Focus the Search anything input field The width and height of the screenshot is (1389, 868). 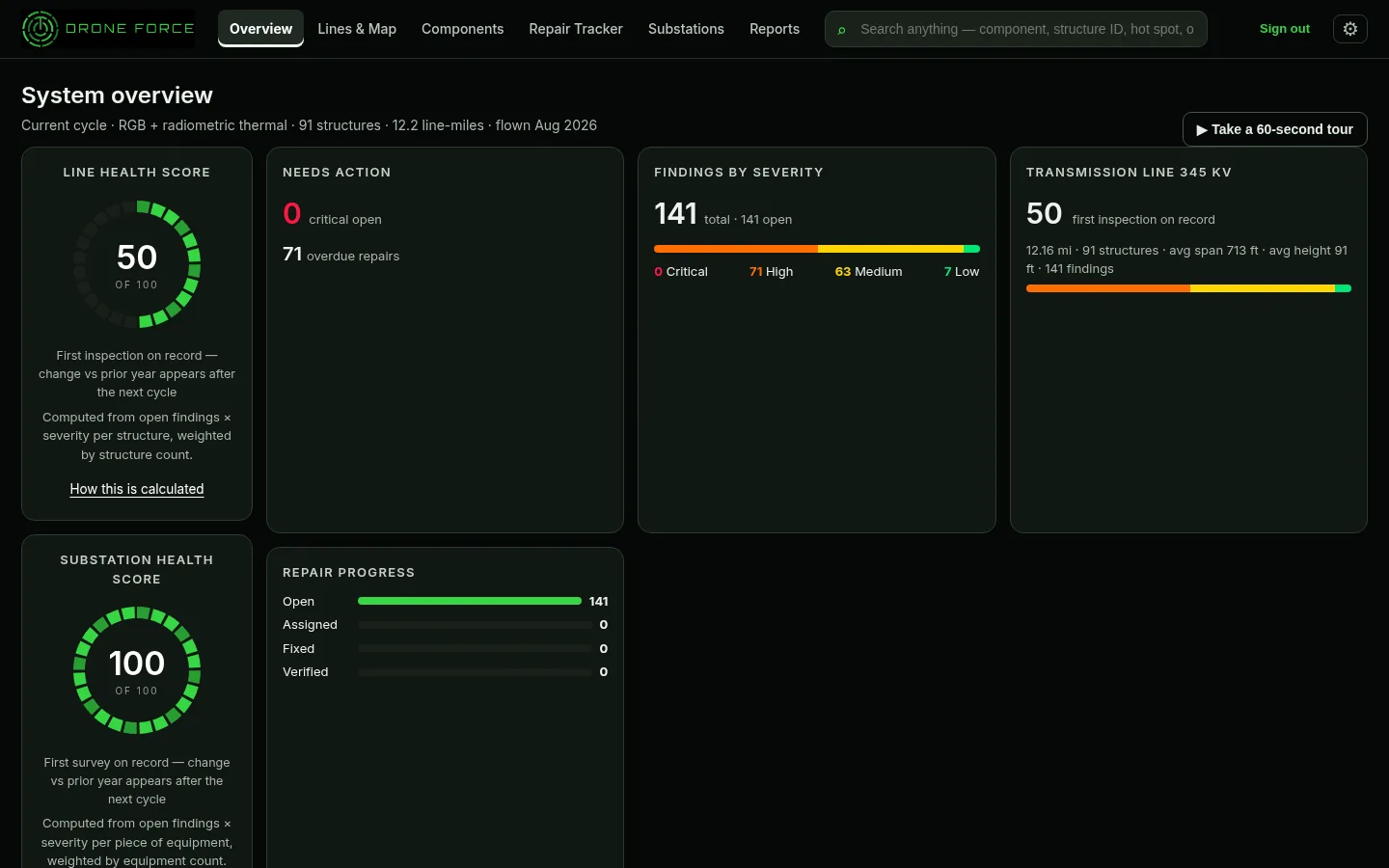click(x=1016, y=29)
